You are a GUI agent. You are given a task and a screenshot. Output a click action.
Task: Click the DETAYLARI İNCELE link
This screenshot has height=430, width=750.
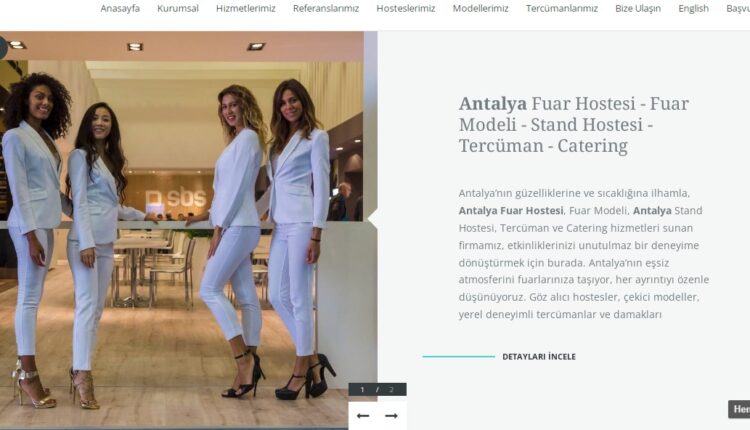click(x=539, y=357)
